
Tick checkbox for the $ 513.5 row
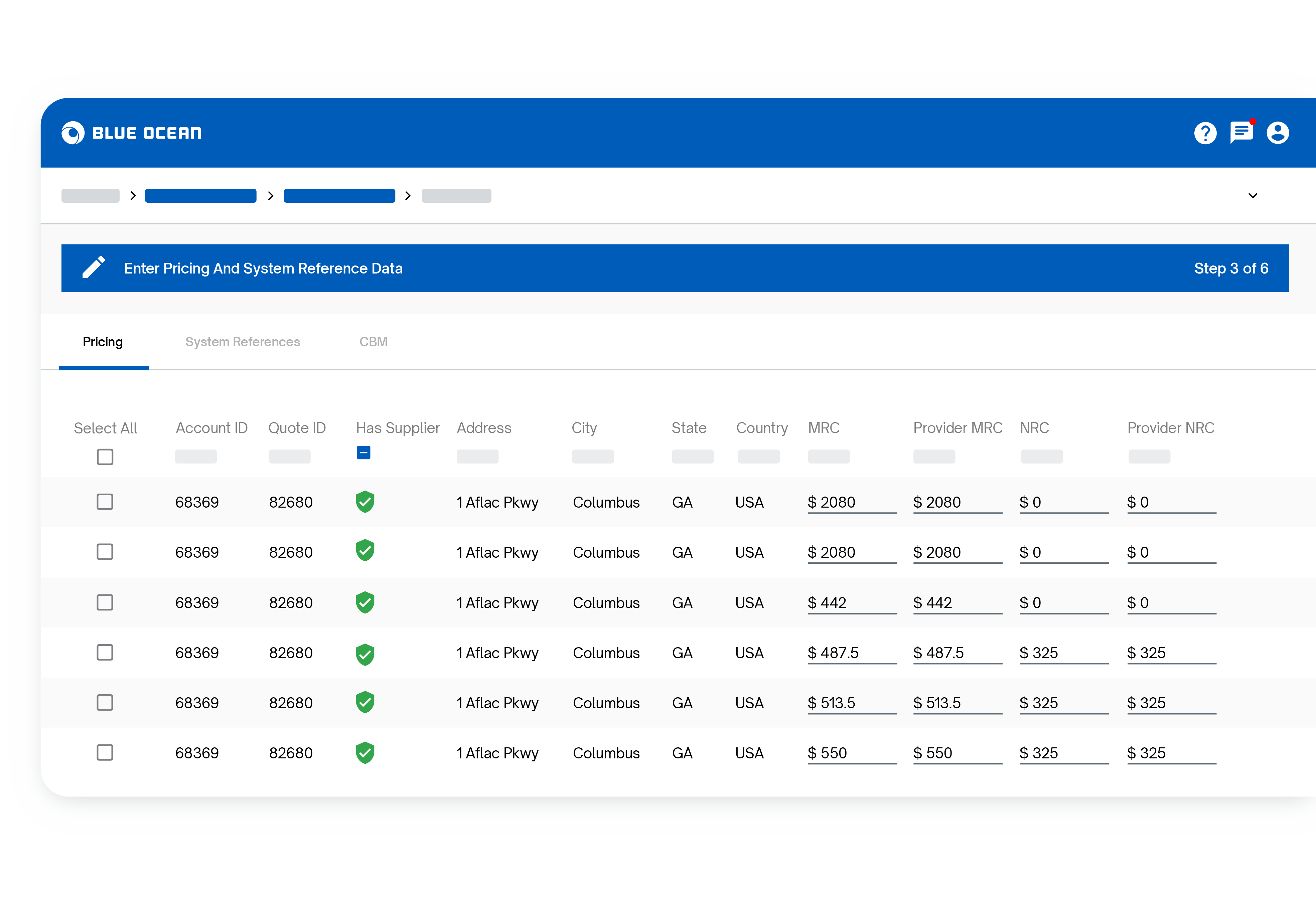tap(105, 703)
